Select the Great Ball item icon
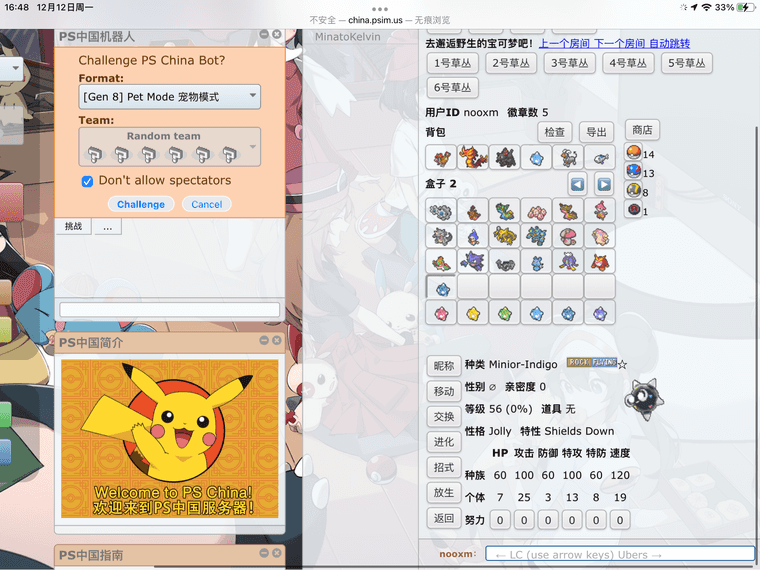The image size is (760, 570). coord(632,173)
